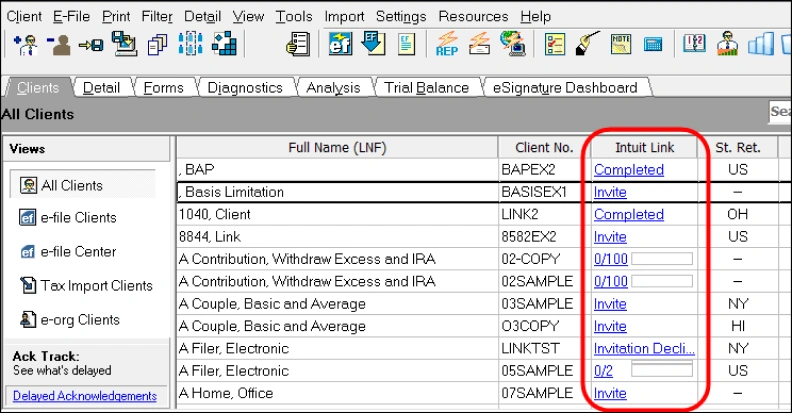Viewport: 792px width, 414px height.
Task: Click the yellow checklist with red check icon
Action: (x=555, y=44)
